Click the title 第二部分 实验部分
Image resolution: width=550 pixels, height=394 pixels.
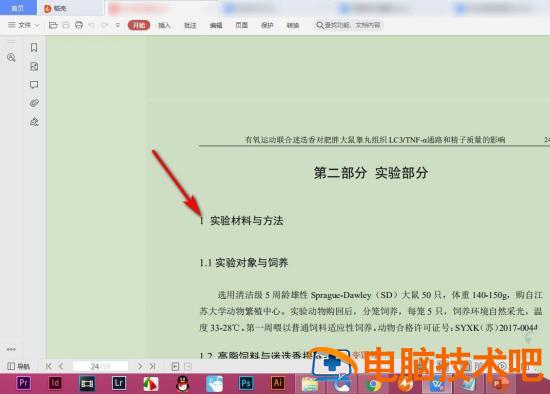[371, 173]
